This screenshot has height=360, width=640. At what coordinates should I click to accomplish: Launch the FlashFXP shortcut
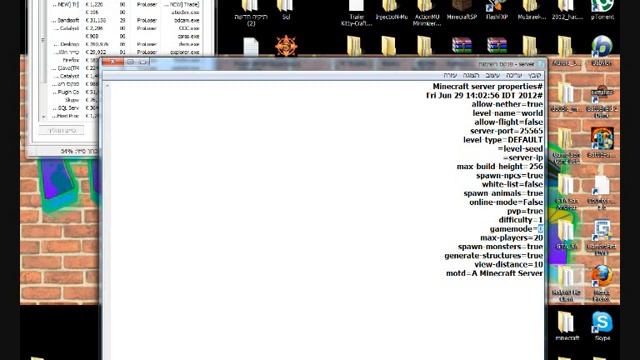pyautogui.click(x=497, y=10)
